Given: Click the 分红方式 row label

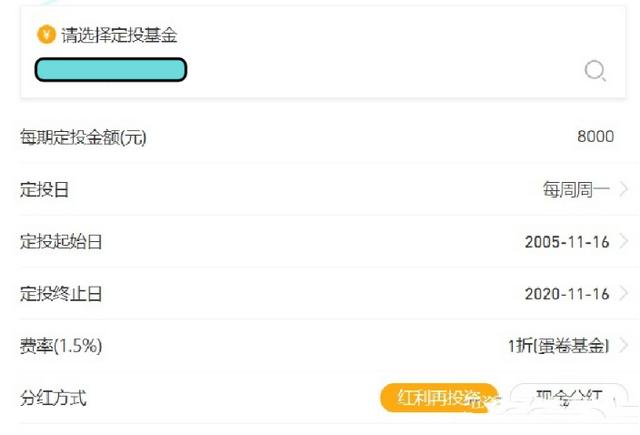Looking at the screenshot, I should coord(53,398).
